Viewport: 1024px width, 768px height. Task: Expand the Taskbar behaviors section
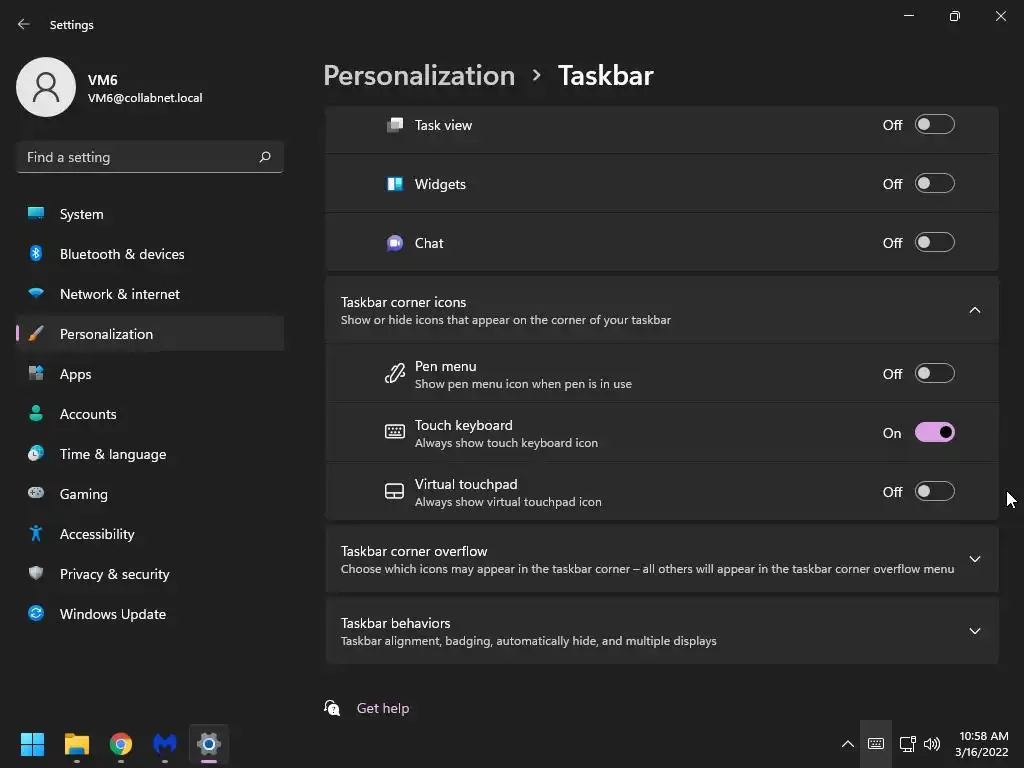coord(974,631)
